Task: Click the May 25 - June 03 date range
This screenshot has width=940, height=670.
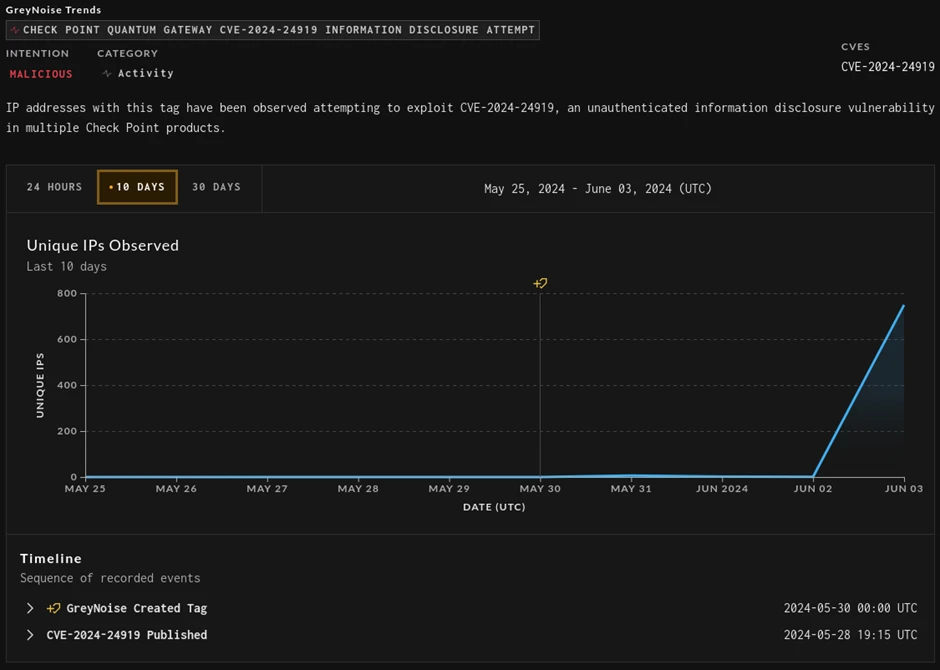Action: (598, 188)
